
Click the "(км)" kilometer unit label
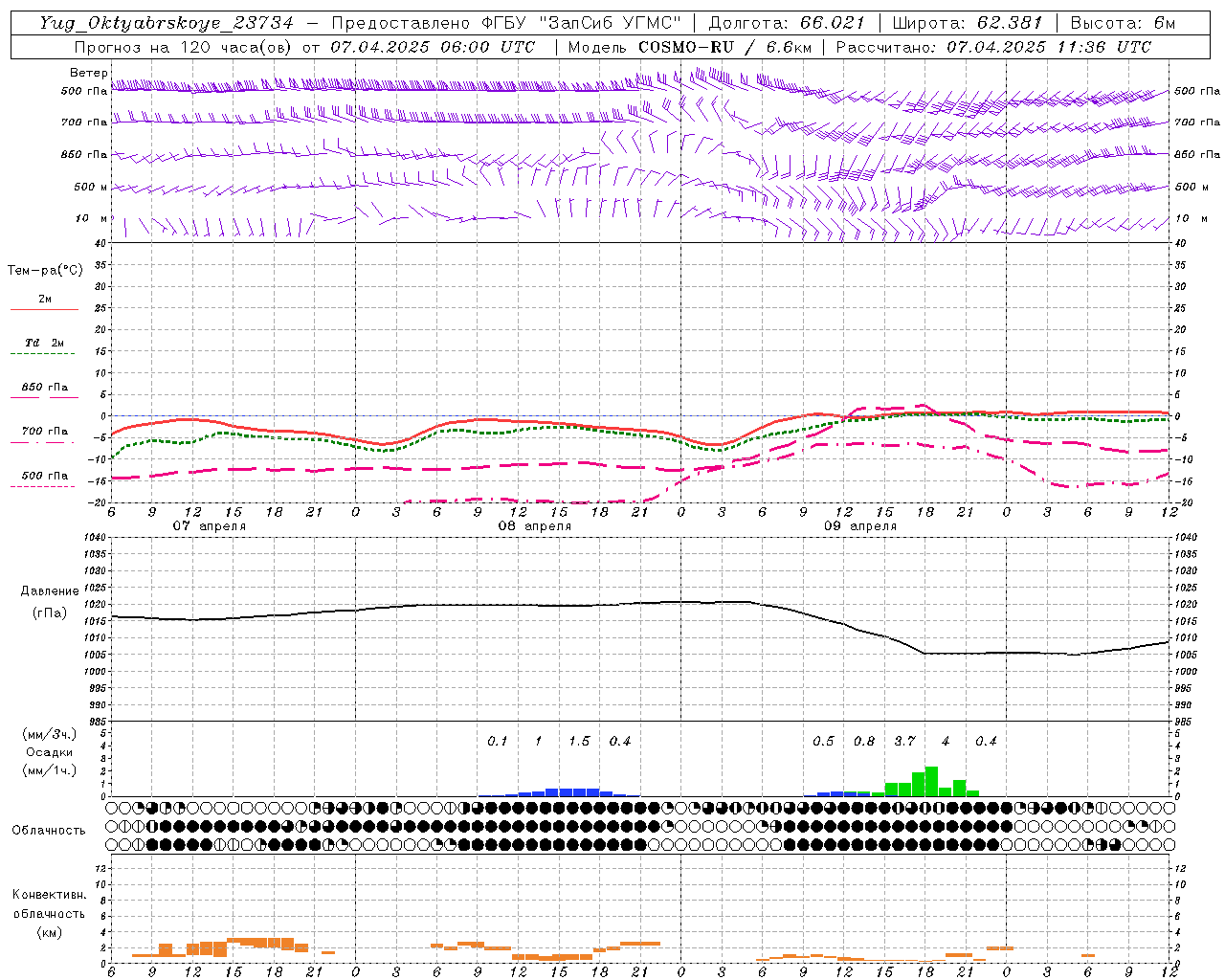(x=49, y=931)
